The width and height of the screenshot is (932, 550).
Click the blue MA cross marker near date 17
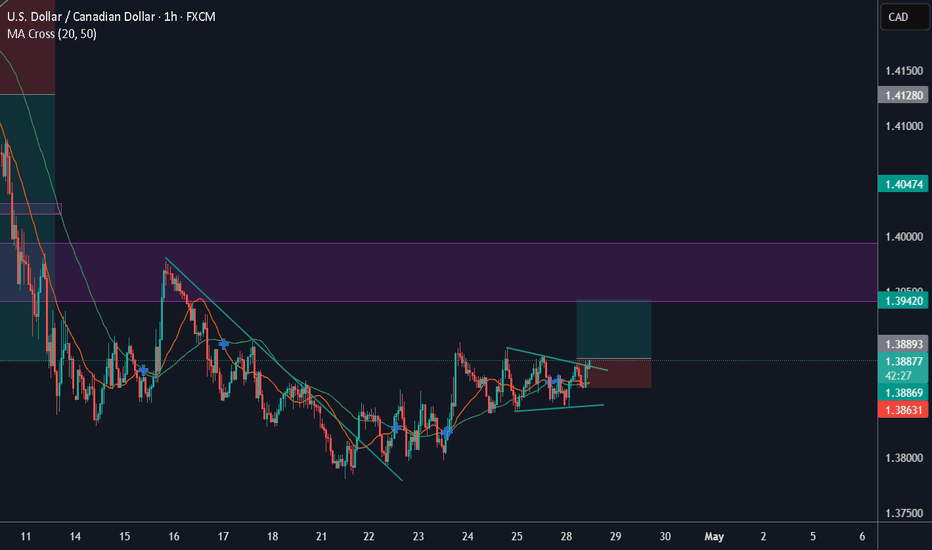(x=223, y=344)
